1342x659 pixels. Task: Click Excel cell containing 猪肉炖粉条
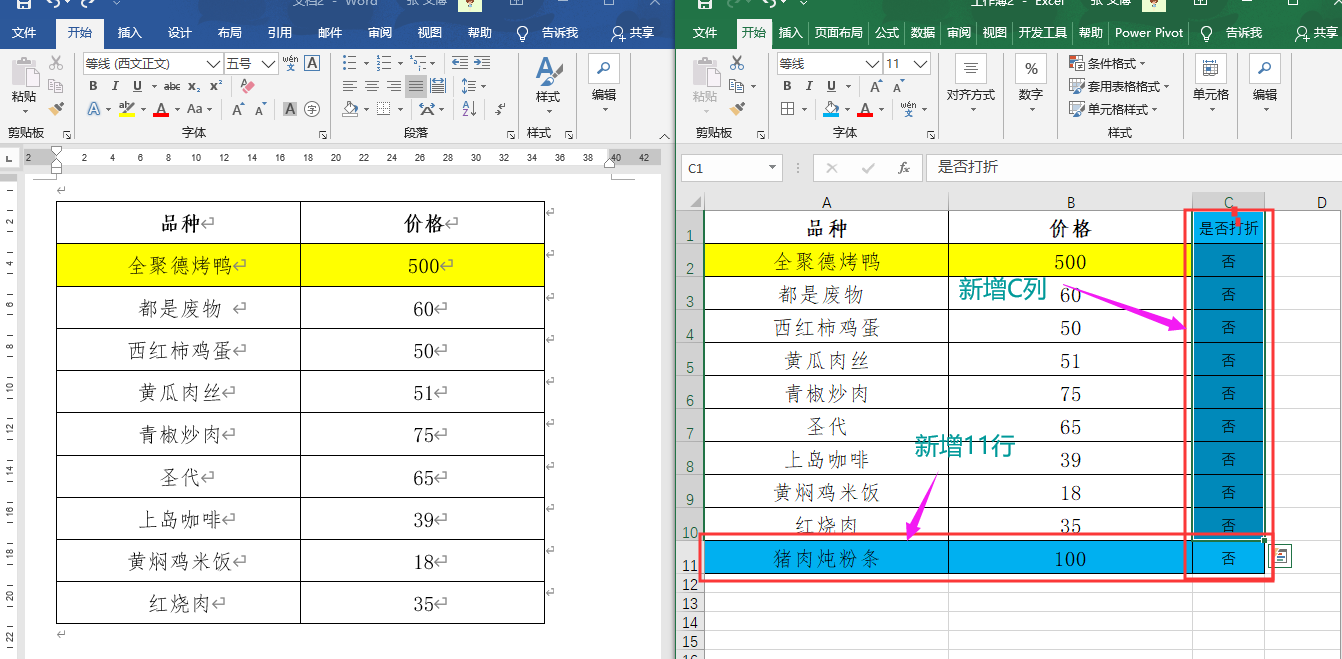(826, 556)
